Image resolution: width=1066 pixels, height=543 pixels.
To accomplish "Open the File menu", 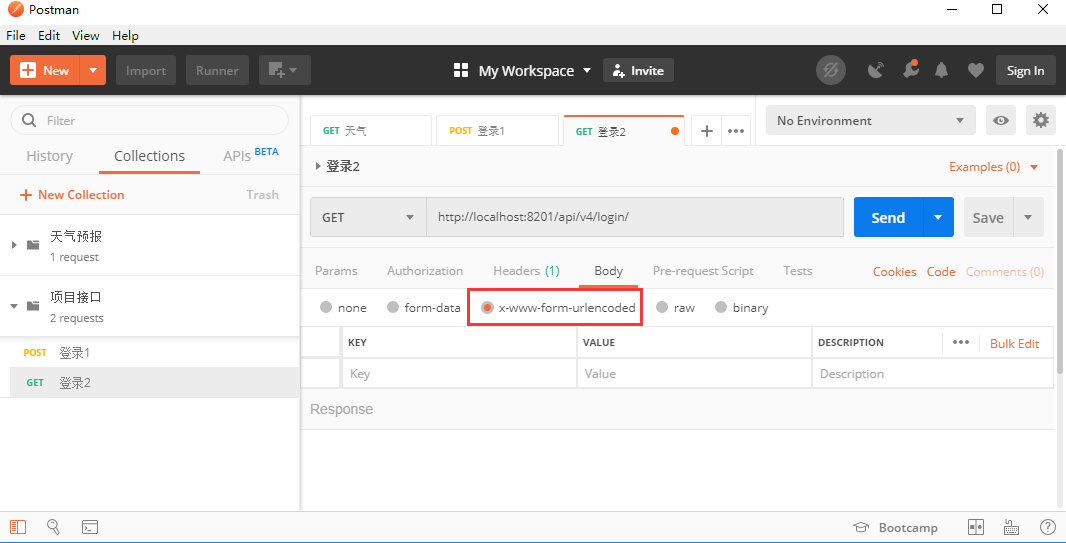I will coord(16,36).
